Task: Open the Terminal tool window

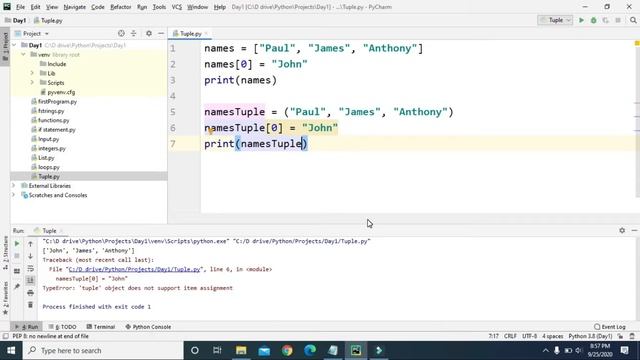Action: 101,327
